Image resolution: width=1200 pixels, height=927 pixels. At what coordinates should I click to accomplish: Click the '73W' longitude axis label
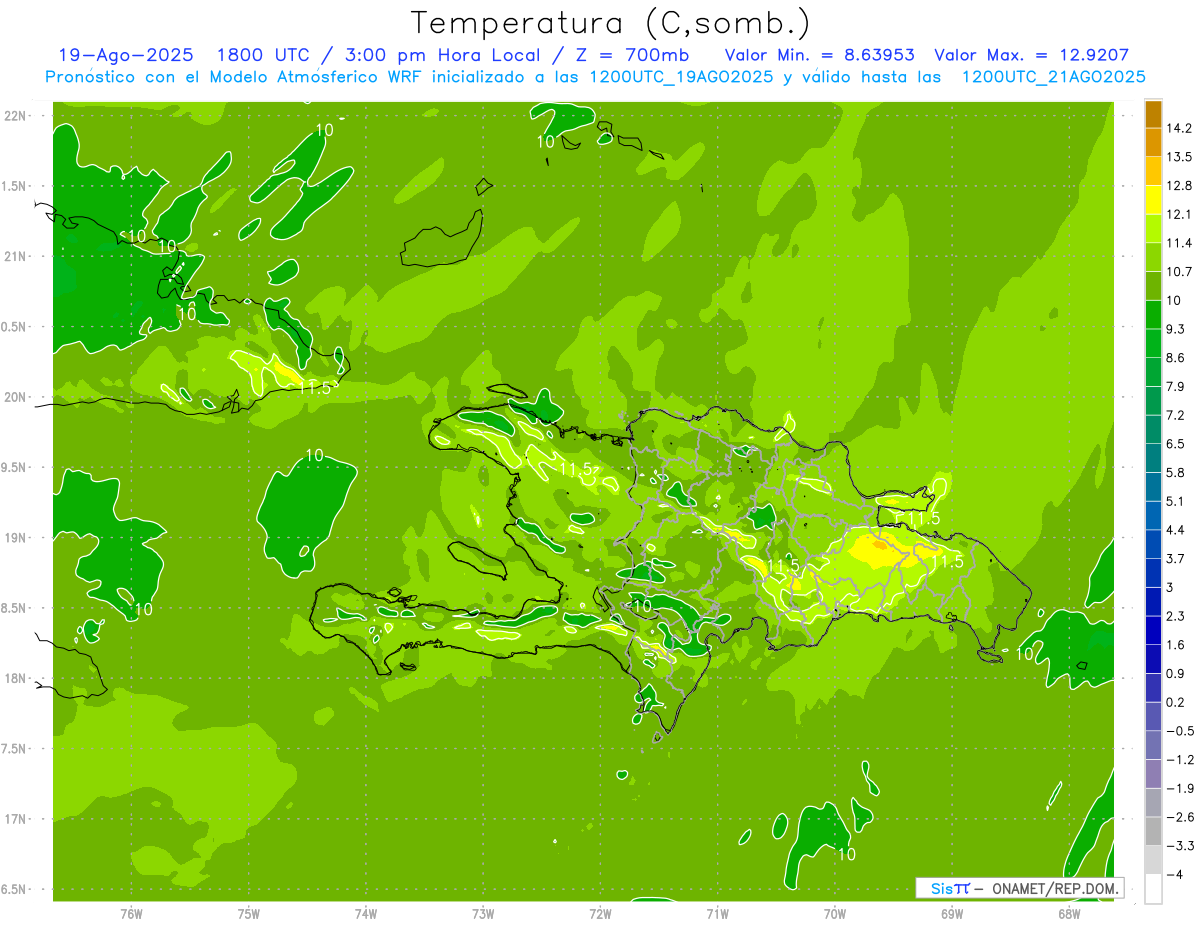click(483, 913)
